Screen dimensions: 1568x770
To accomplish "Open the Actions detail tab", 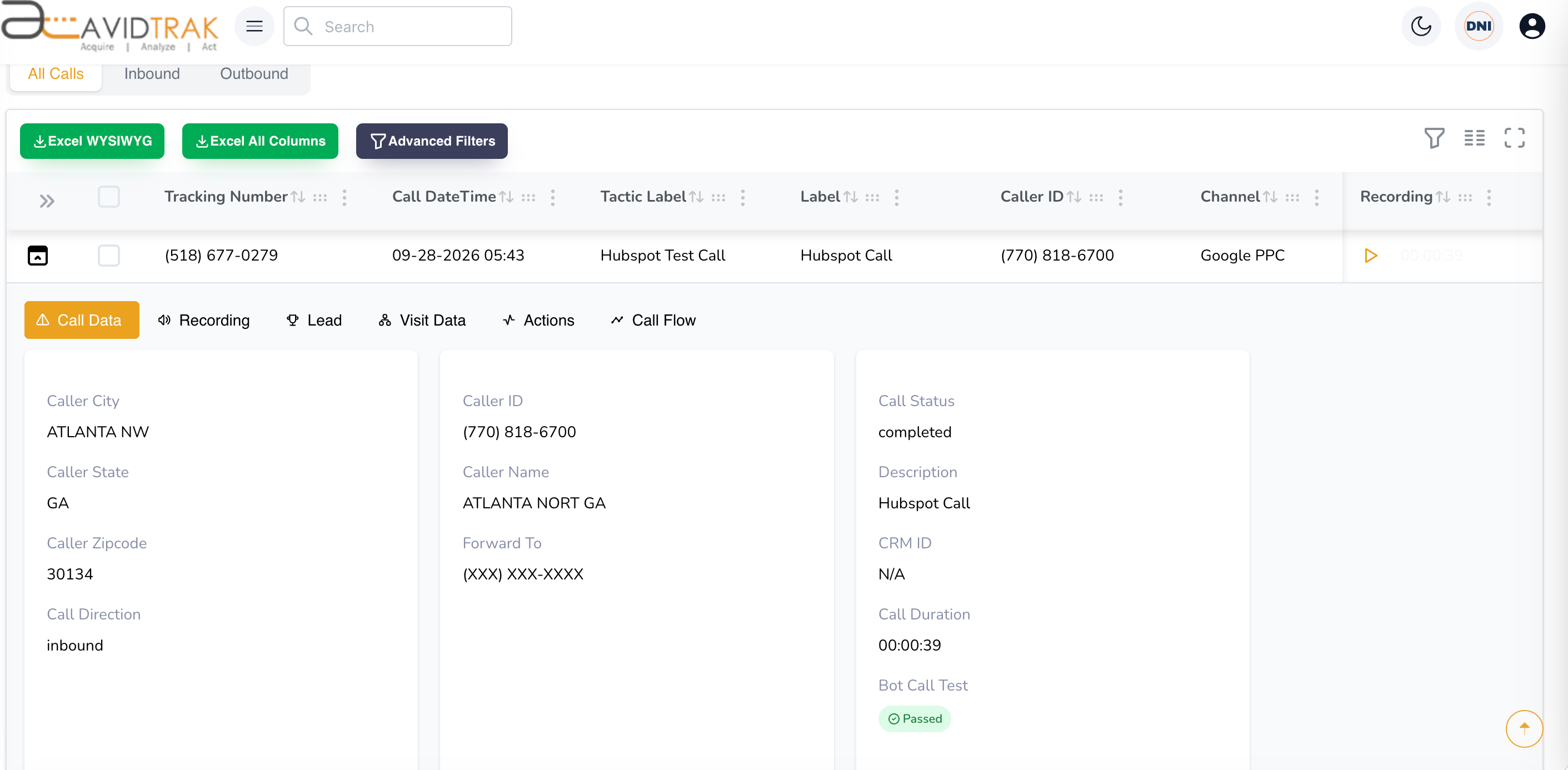I will 539,320.
